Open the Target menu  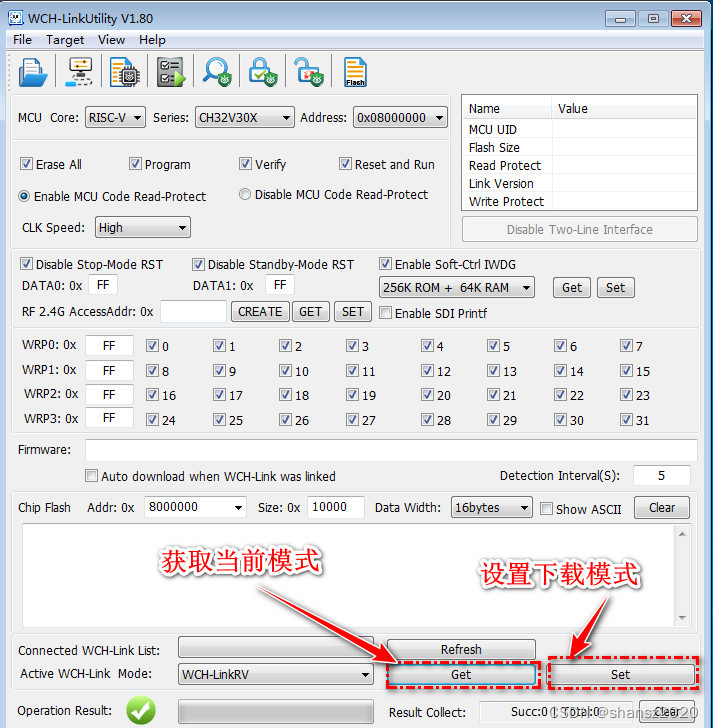(65, 40)
